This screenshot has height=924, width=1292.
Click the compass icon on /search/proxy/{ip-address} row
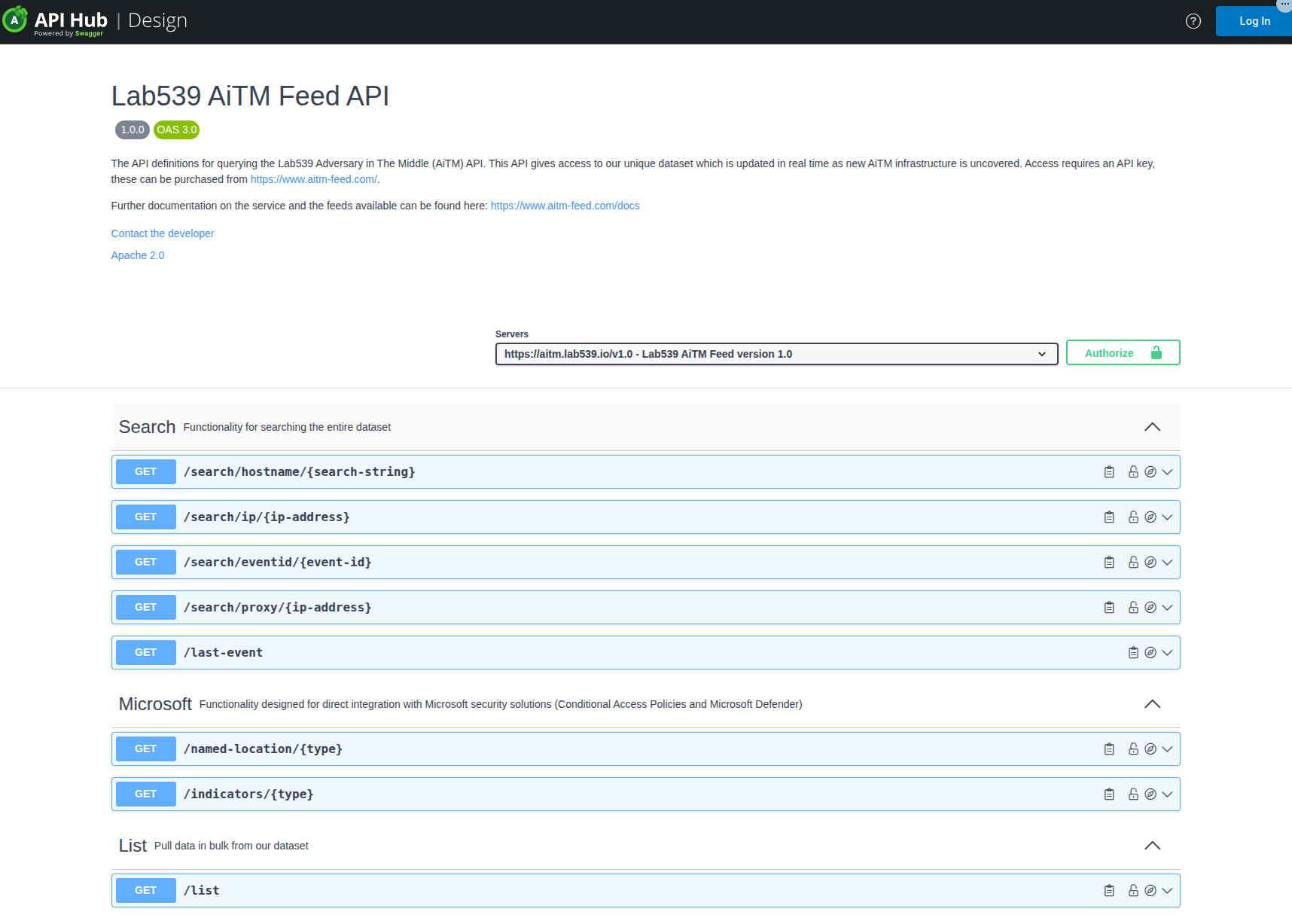(1150, 608)
